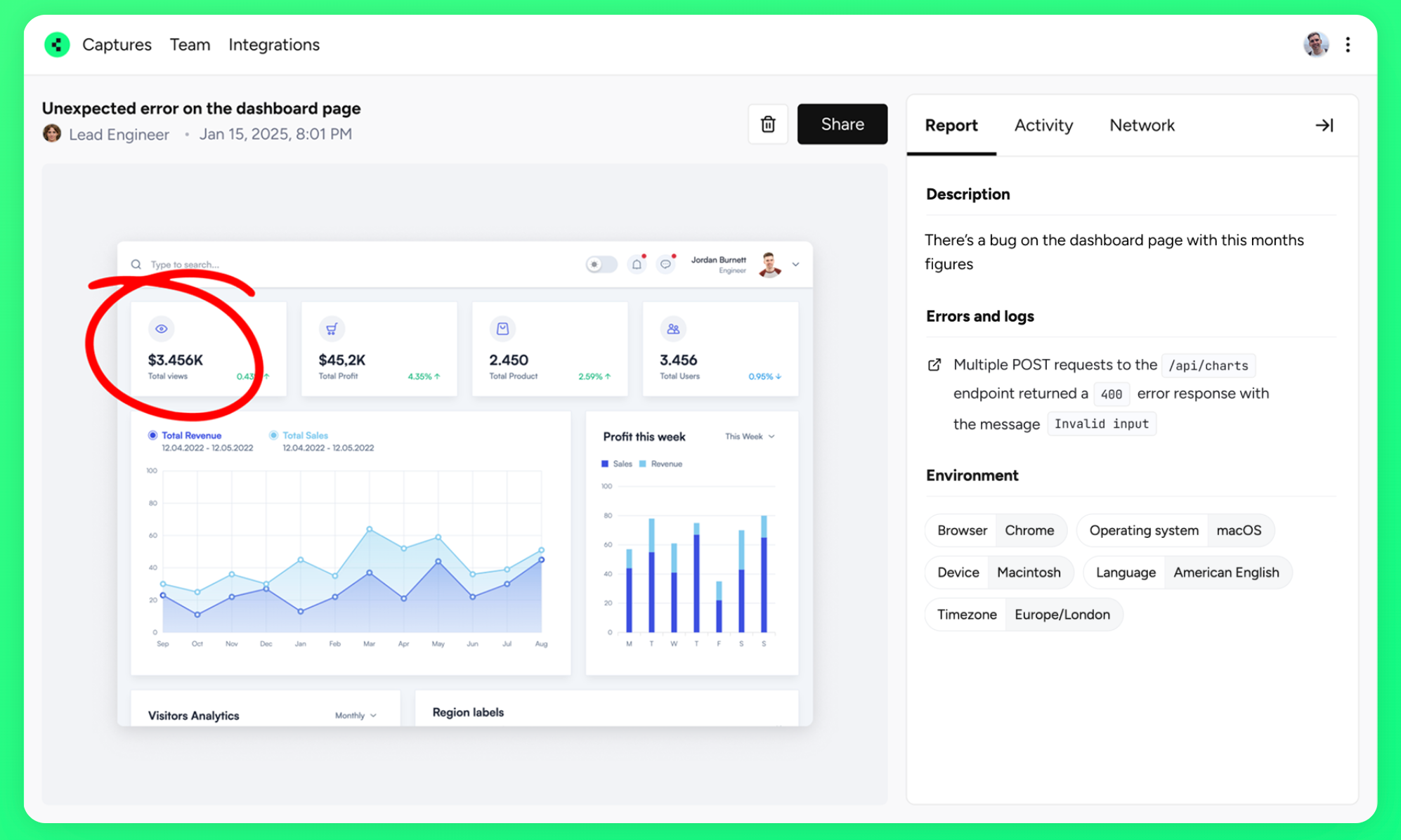Screen dimensions: 1401x840
Task: Switch to the Activity tab
Action: (1043, 125)
